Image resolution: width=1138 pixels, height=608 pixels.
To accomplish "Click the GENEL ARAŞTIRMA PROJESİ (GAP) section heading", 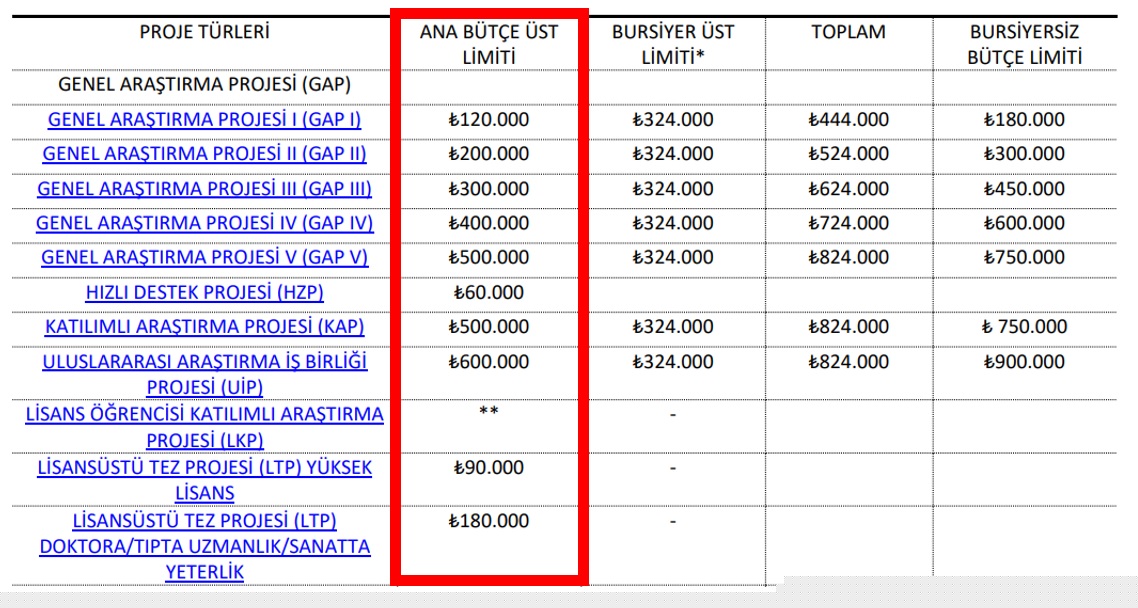I will 204,84.
